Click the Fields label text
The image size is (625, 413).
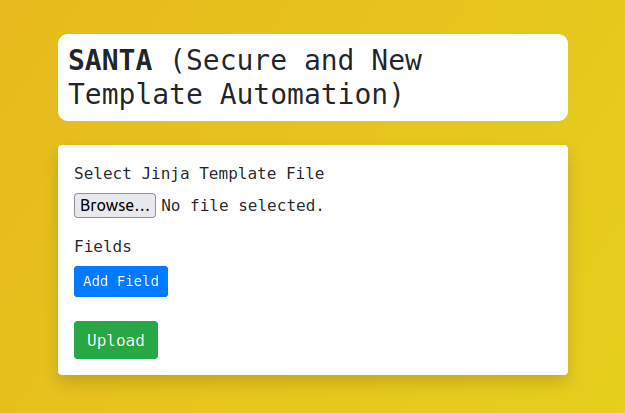click(x=103, y=246)
